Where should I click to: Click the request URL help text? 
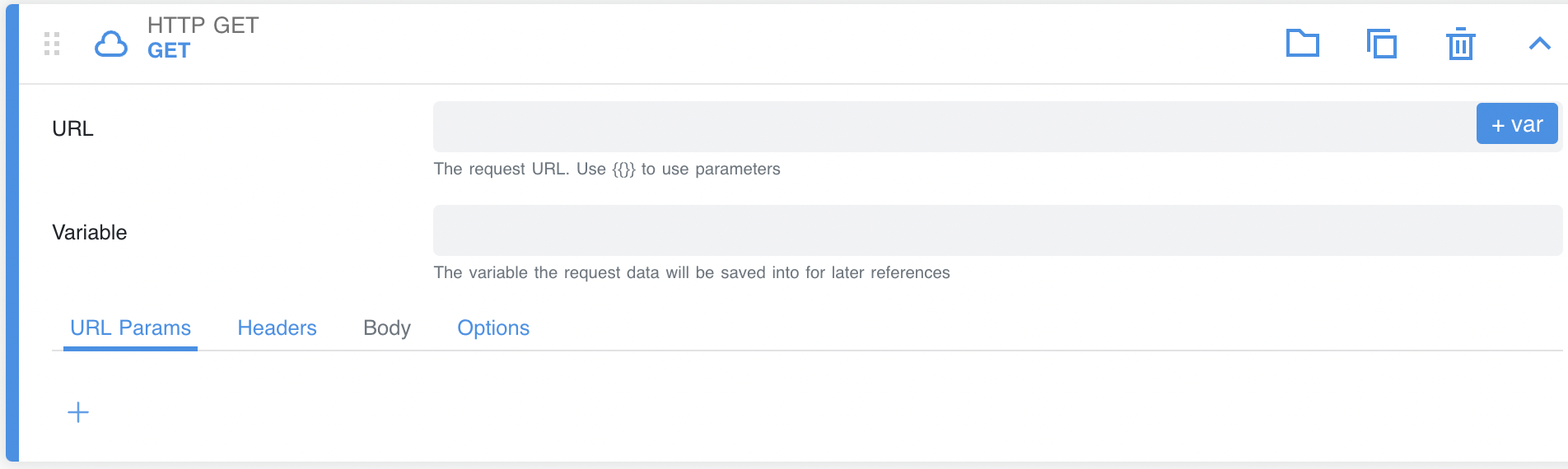[606, 169]
